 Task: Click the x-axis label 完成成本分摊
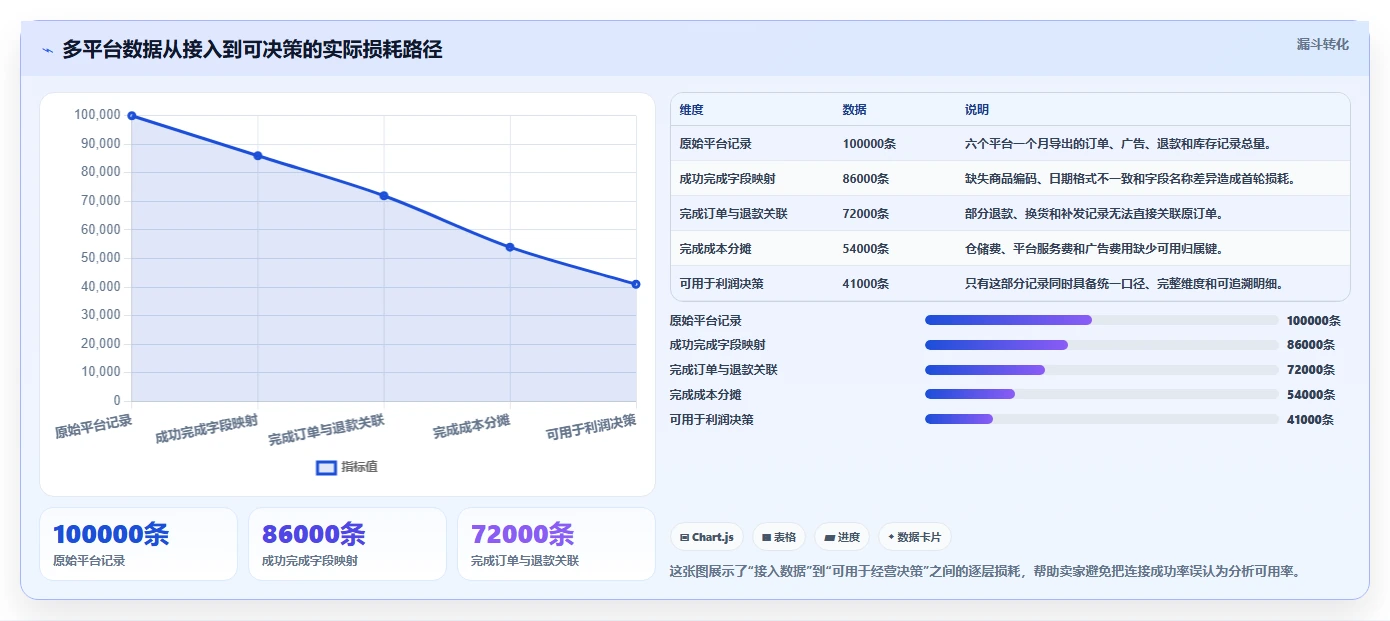471,427
